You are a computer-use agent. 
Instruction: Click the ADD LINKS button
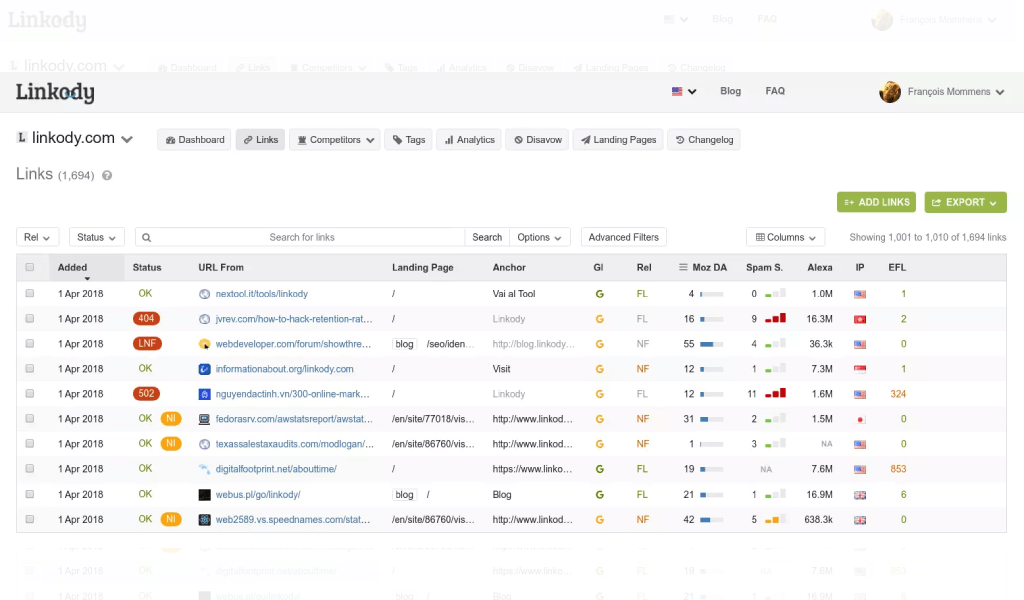(876, 202)
